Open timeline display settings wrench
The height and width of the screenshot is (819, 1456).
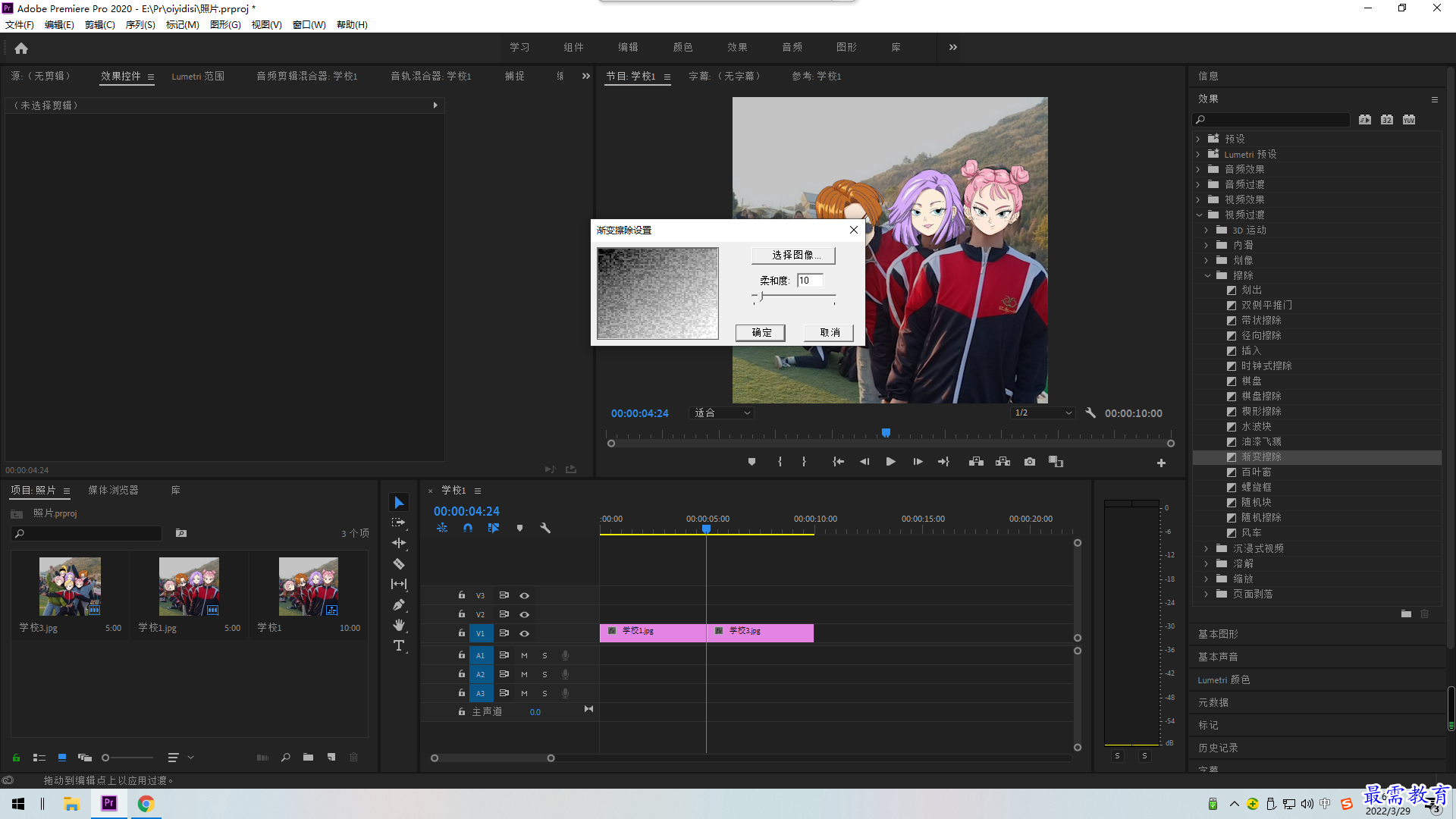coord(545,528)
